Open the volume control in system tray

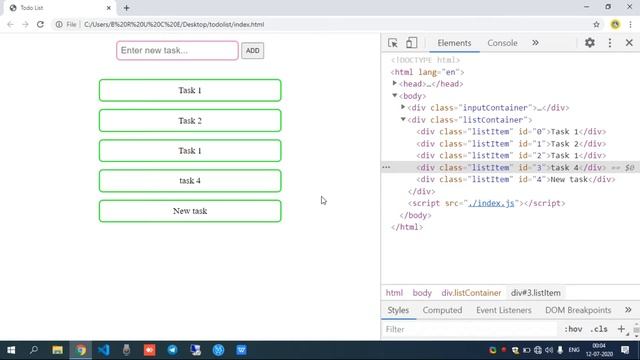click(x=549, y=350)
